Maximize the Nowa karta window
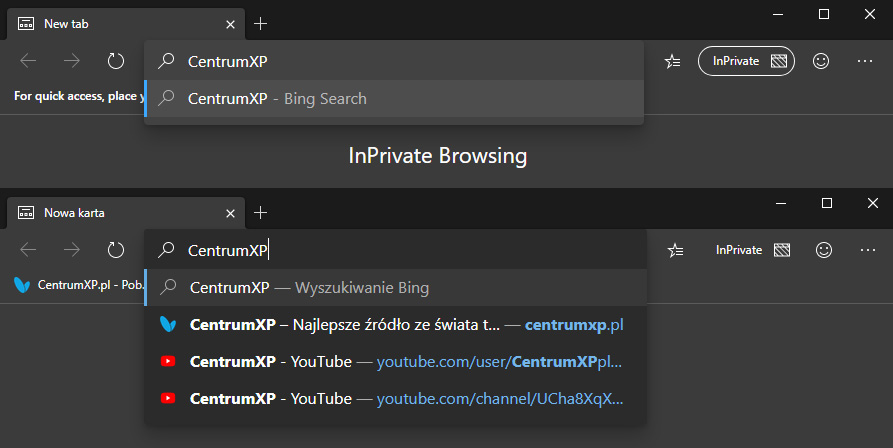Viewport: 893px width, 448px height. point(827,203)
